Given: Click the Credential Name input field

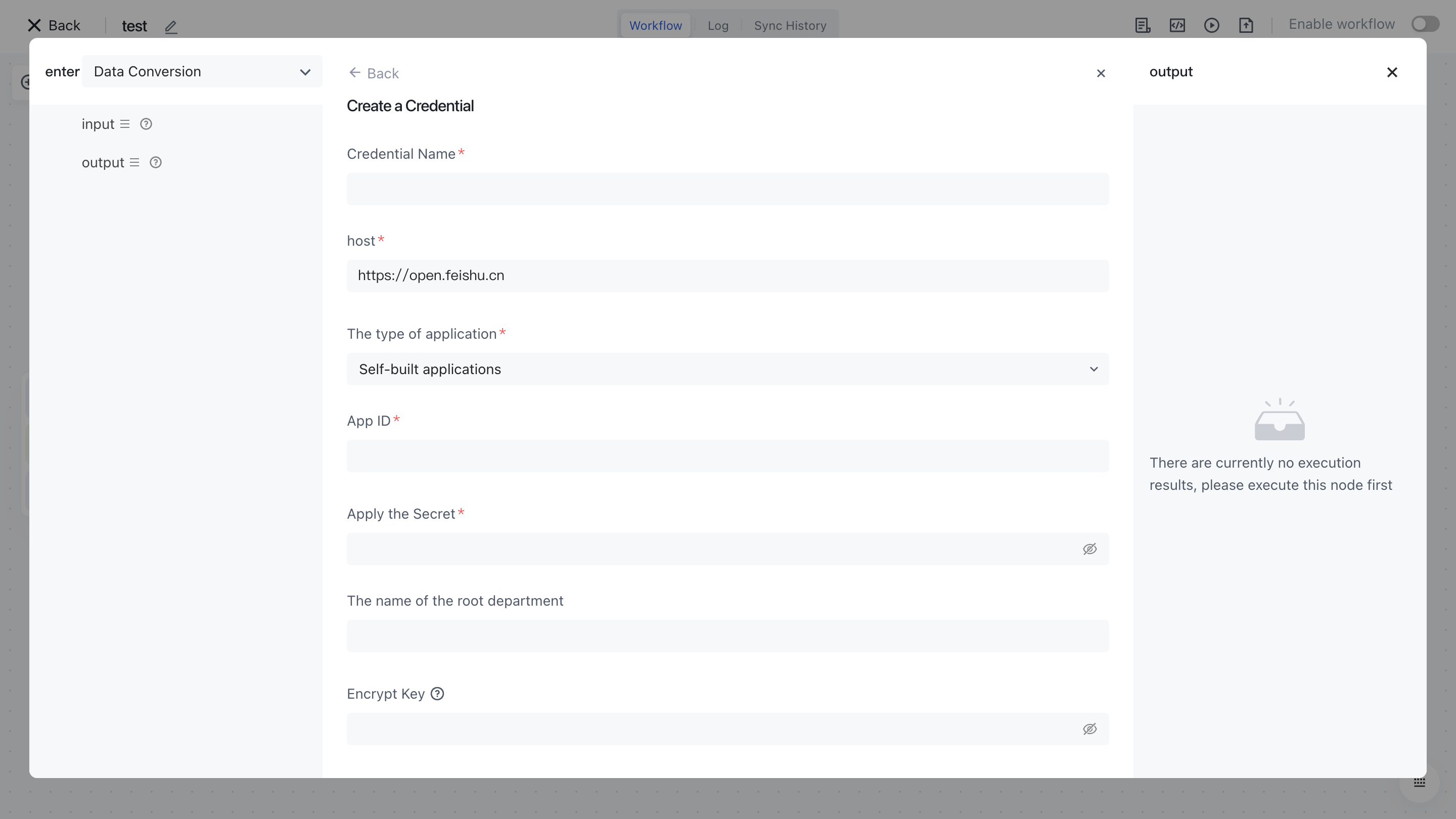Looking at the screenshot, I should pyautogui.click(x=727, y=190).
